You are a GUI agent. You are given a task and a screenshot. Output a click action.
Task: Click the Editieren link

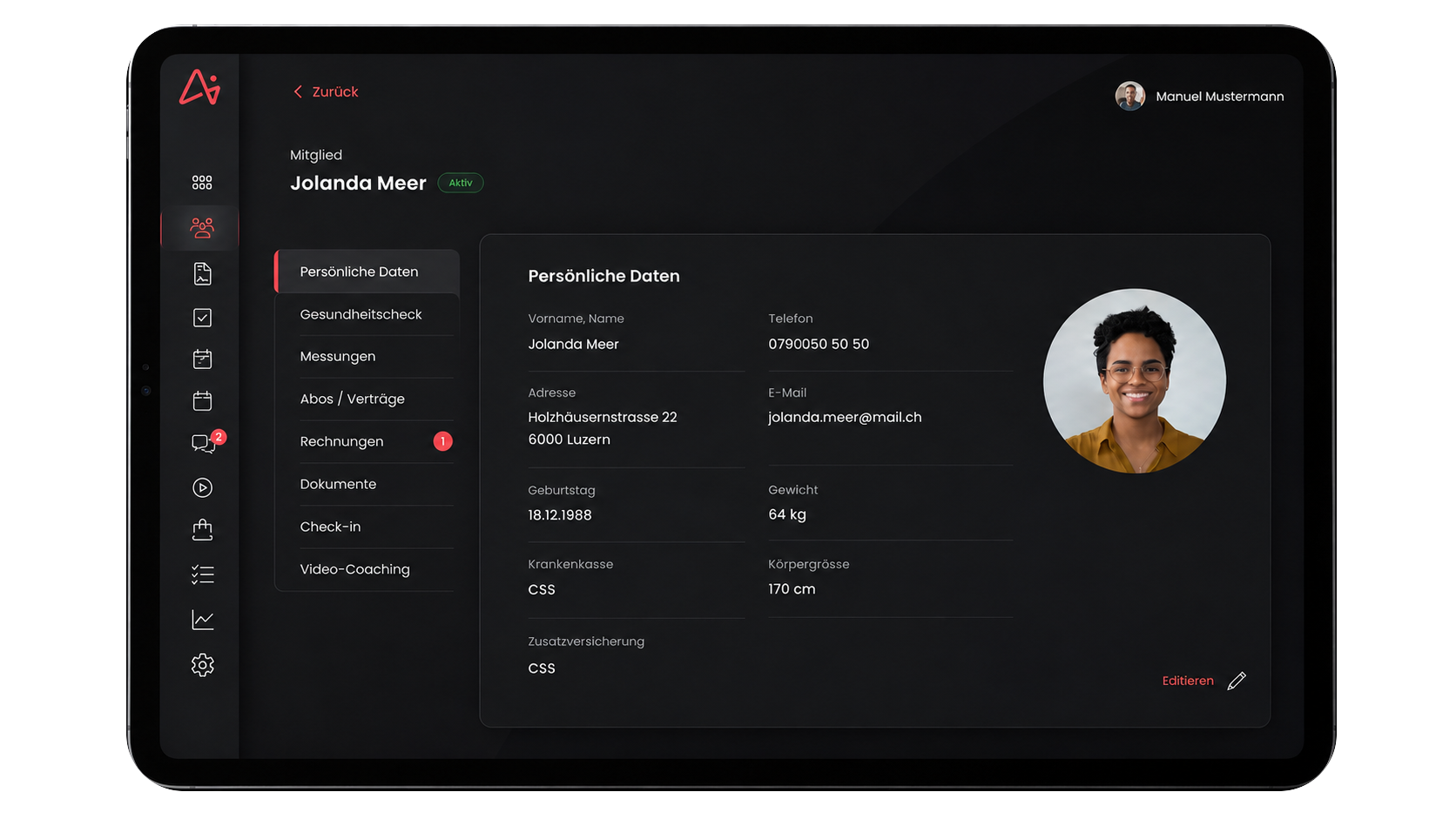(1188, 681)
